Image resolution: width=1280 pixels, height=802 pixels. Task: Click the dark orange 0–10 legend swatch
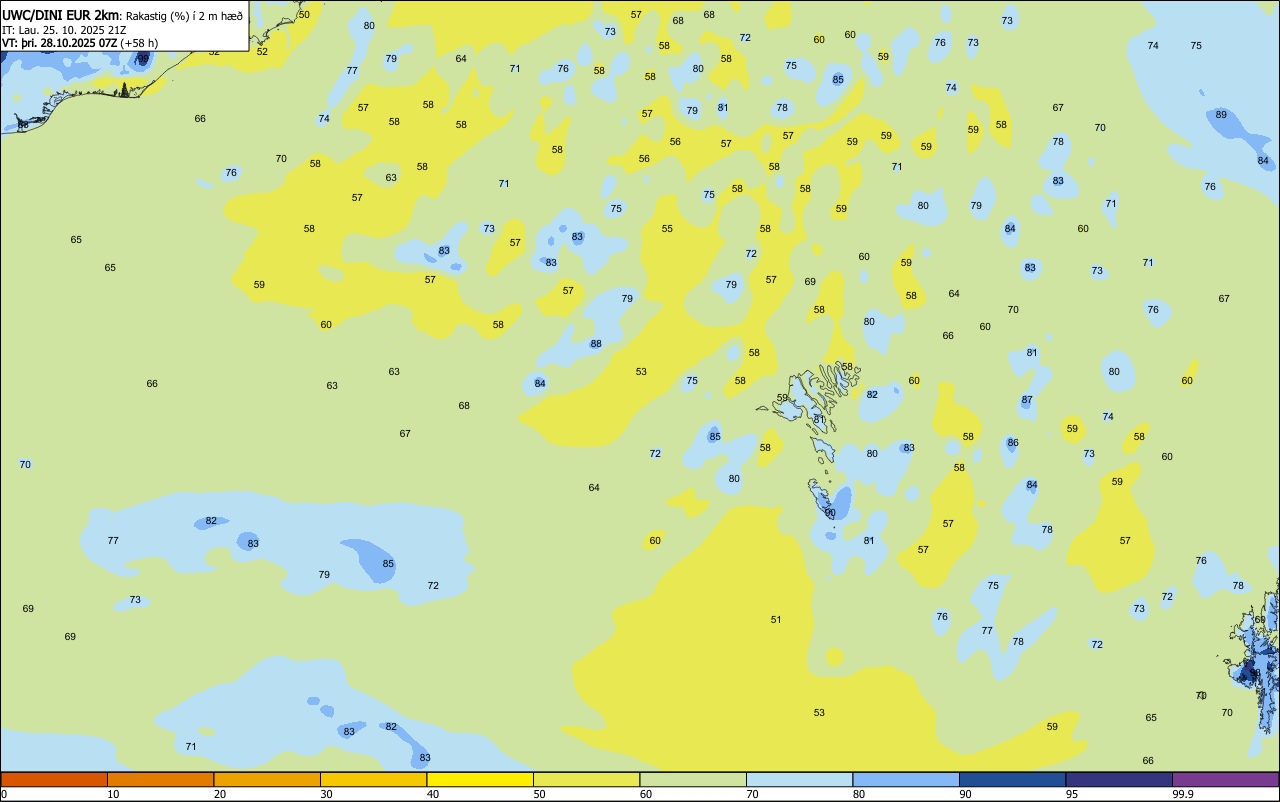tap(54, 779)
